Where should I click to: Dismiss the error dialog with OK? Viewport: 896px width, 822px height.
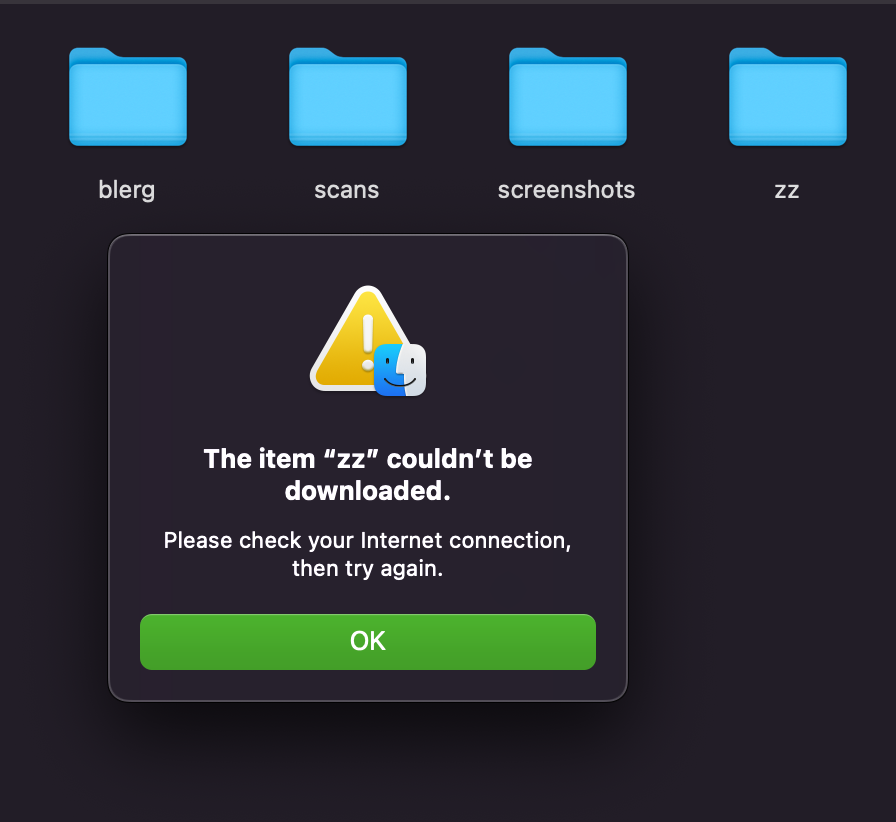pos(368,641)
